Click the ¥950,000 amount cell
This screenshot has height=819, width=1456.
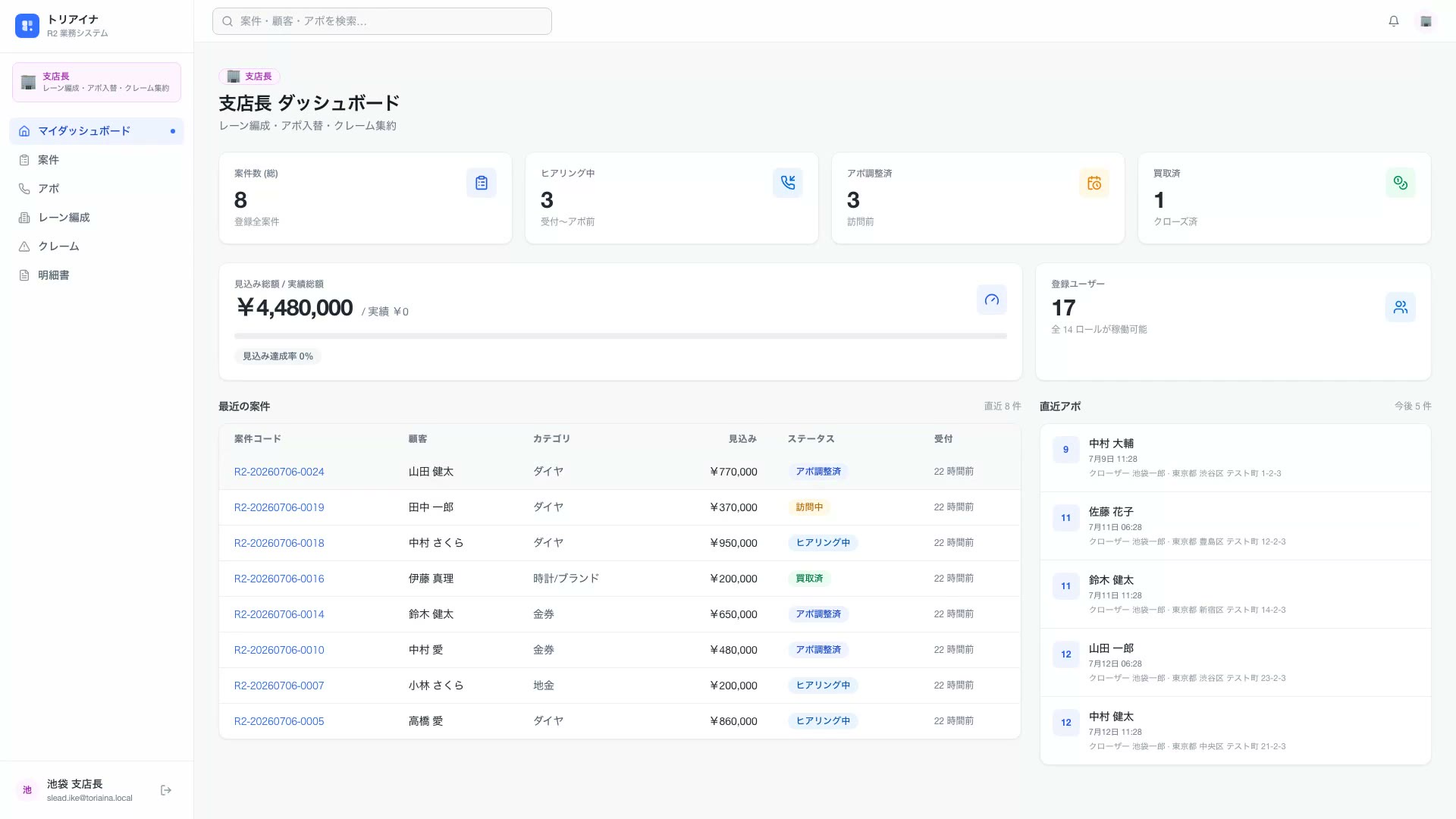(733, 543)
